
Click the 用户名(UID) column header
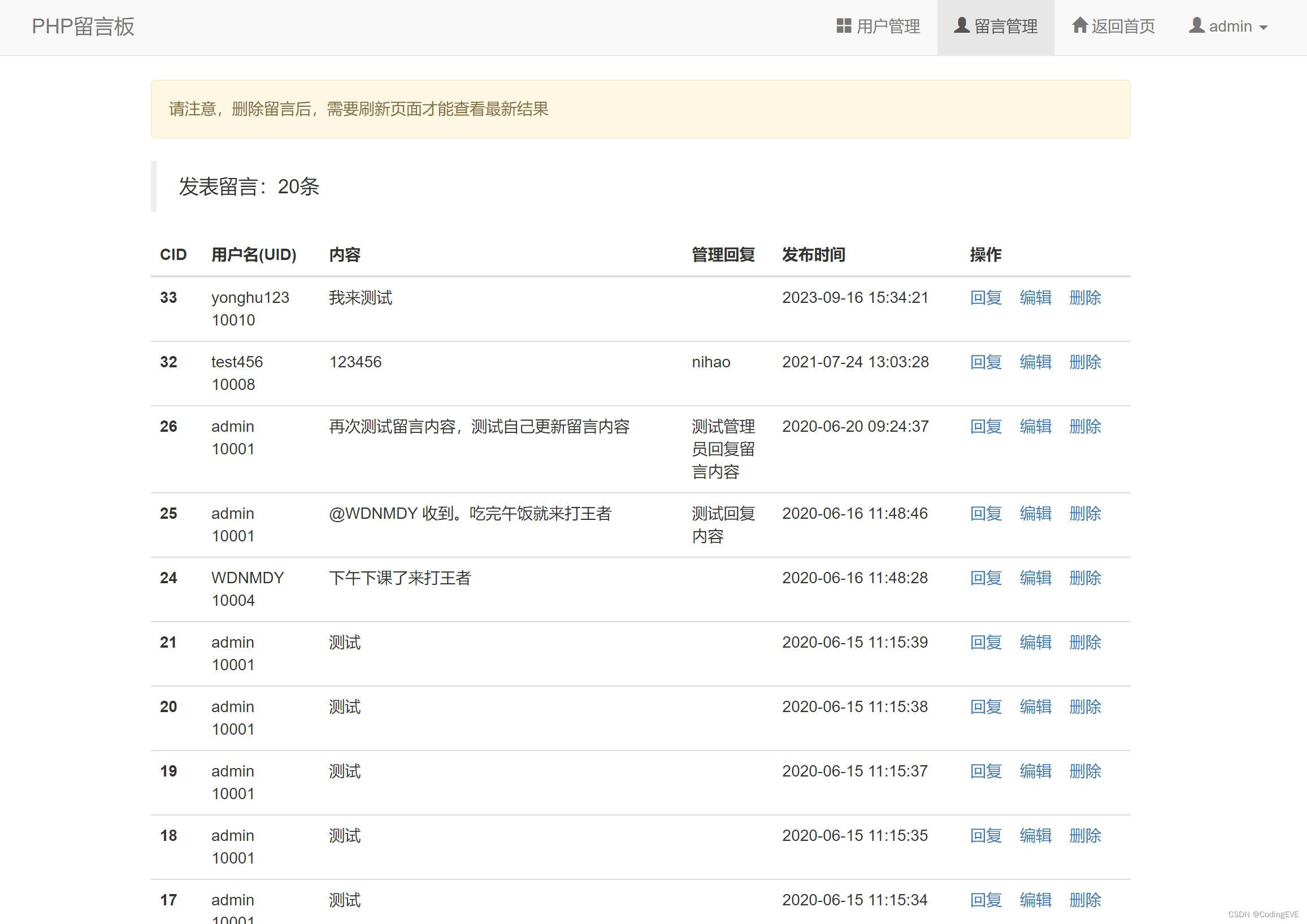tap(254, 254)
